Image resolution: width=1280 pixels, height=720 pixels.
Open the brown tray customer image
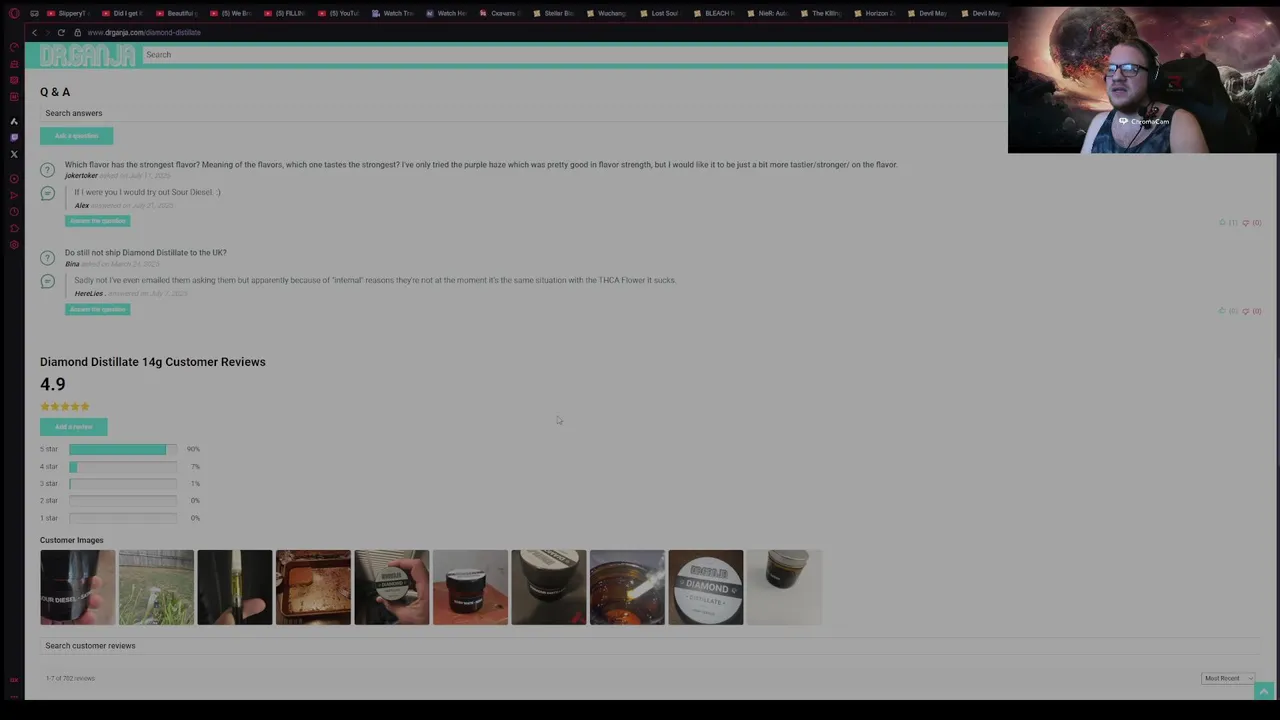tap(313, 588)
